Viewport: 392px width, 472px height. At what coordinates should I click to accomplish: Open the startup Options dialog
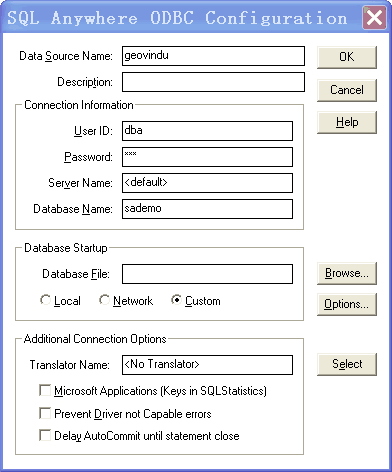tap(347, 304)
